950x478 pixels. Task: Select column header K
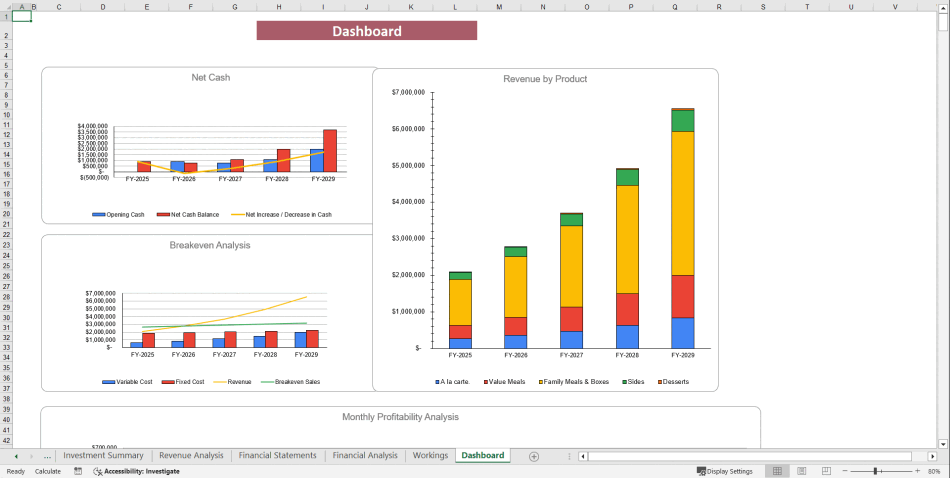pyautogui.click(x=411, y=6)
